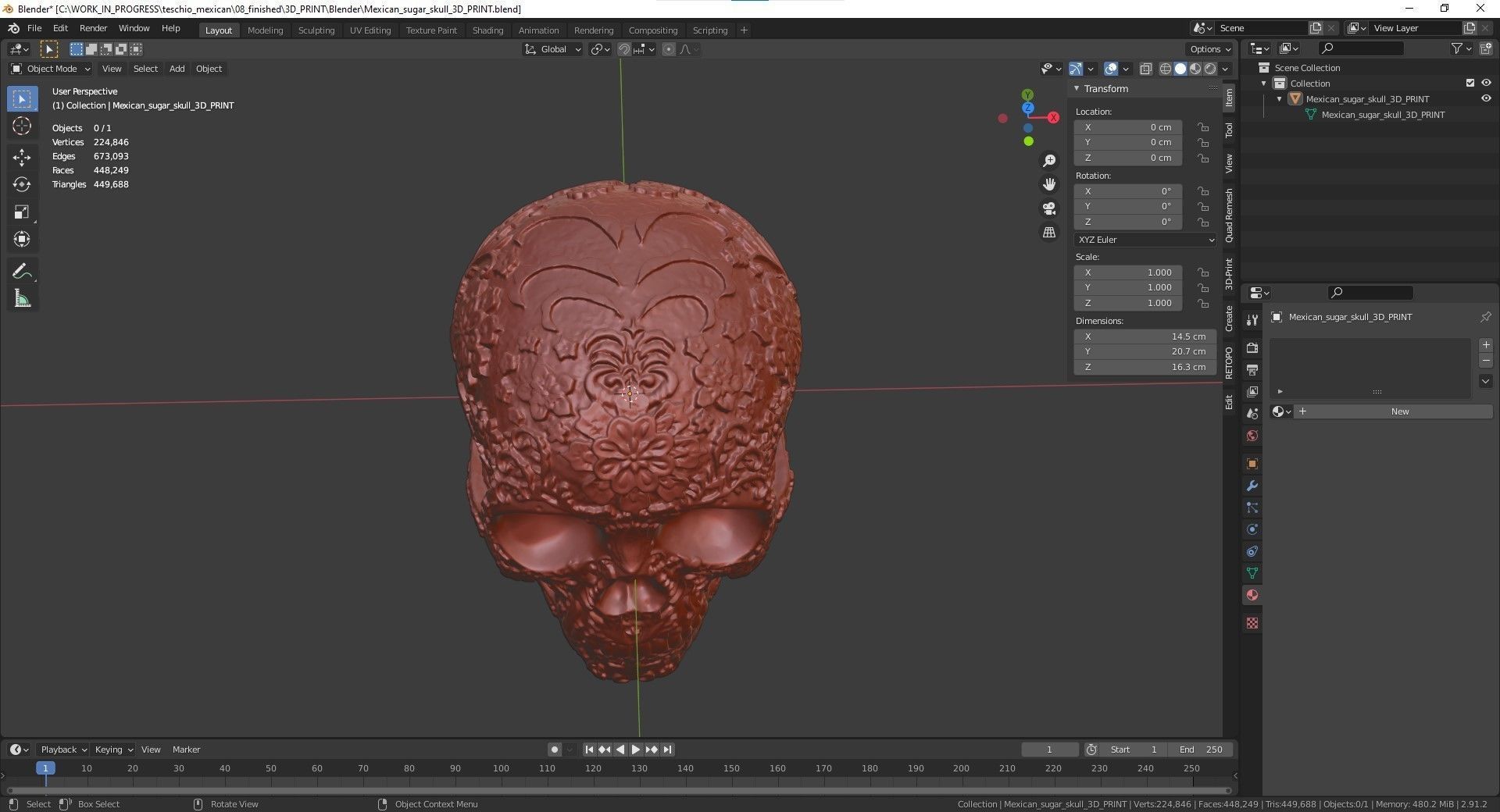Open the Add menu in viewport header

177,69
